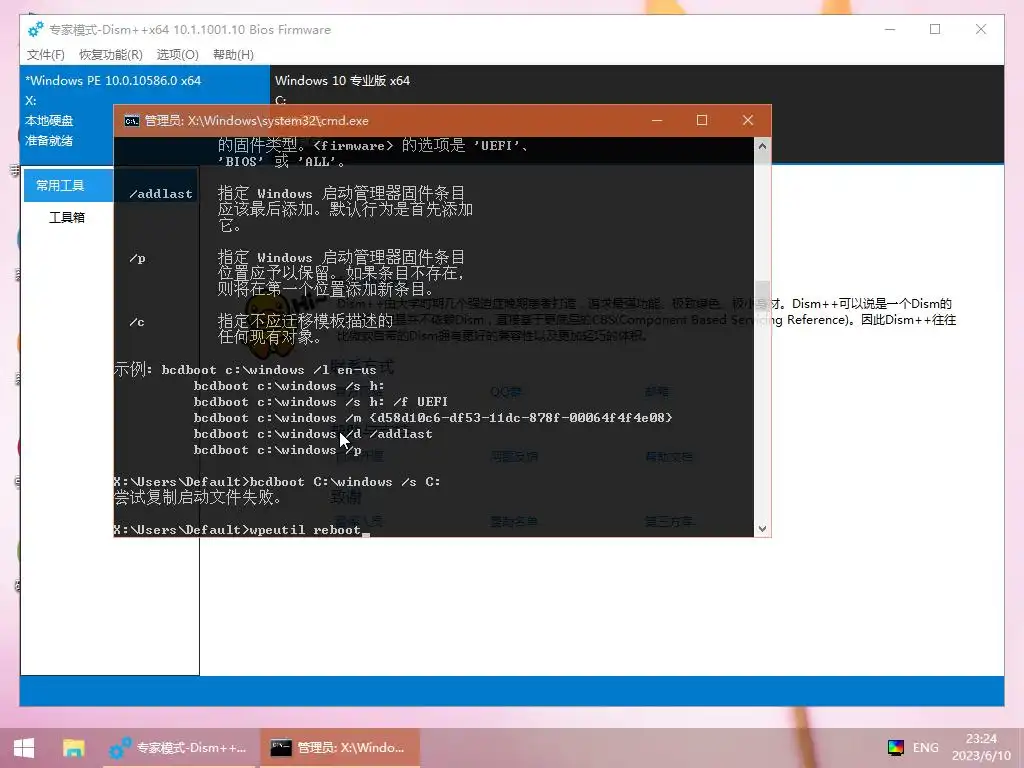
Task: Click the 尝试复制启动文件失败 error line
Action: [198, 498]
